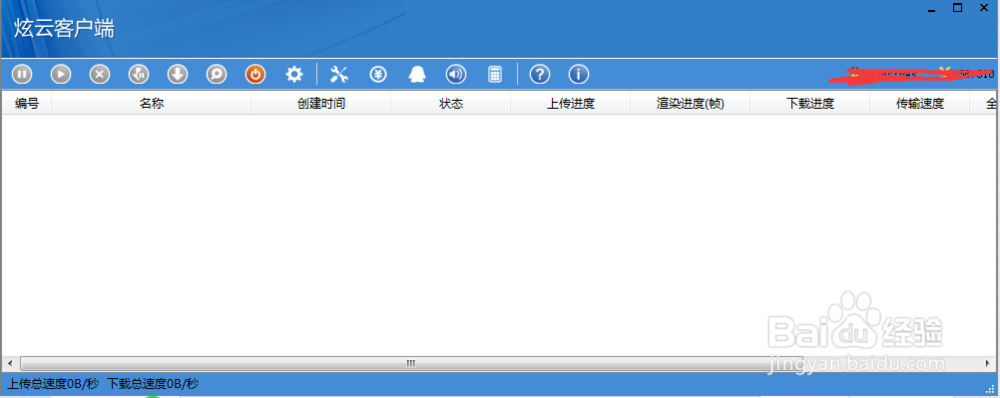Click the 渲染进度(帧) column header
The width and height of the screenshot is (1000, 398).
pyautogui.click(x=690, y=103)
